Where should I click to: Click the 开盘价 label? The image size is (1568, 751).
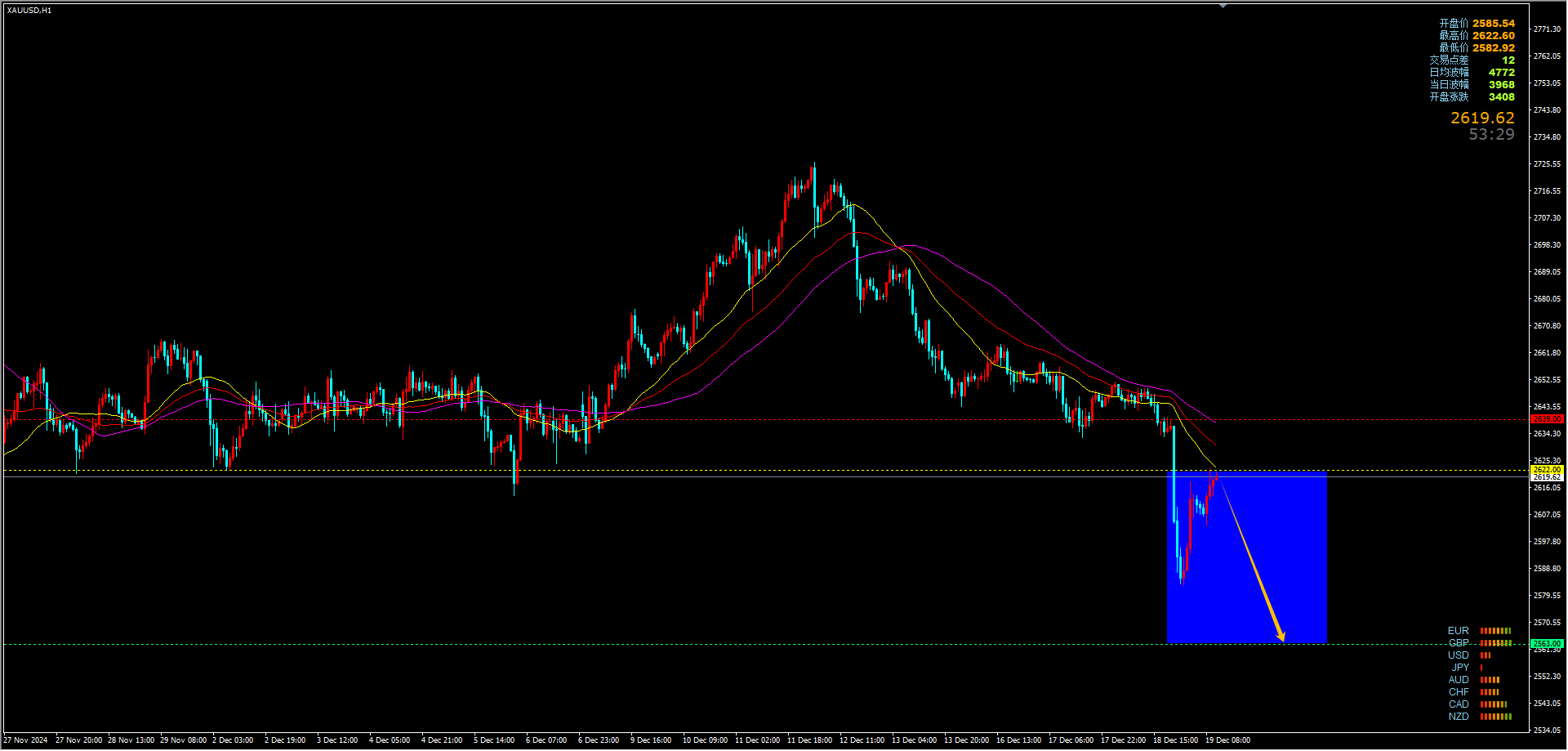point(1454,24)
